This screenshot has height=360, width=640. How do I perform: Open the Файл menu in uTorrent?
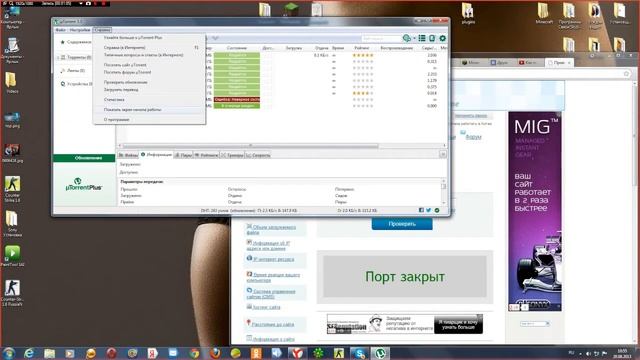pyautogui.click(x=60, y=30)
